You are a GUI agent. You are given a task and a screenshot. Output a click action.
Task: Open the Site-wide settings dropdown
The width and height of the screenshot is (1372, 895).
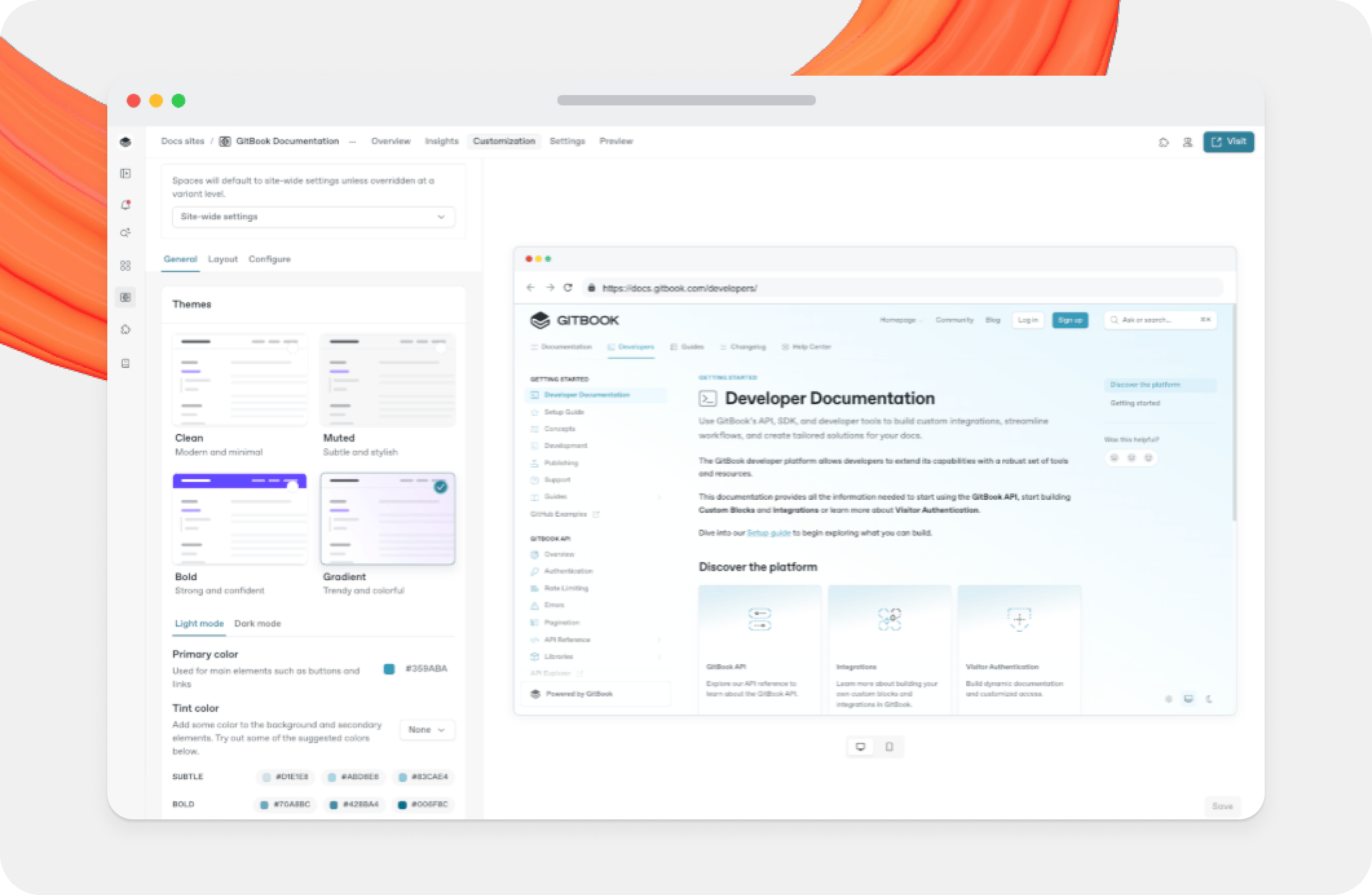(x=313, y=217)
